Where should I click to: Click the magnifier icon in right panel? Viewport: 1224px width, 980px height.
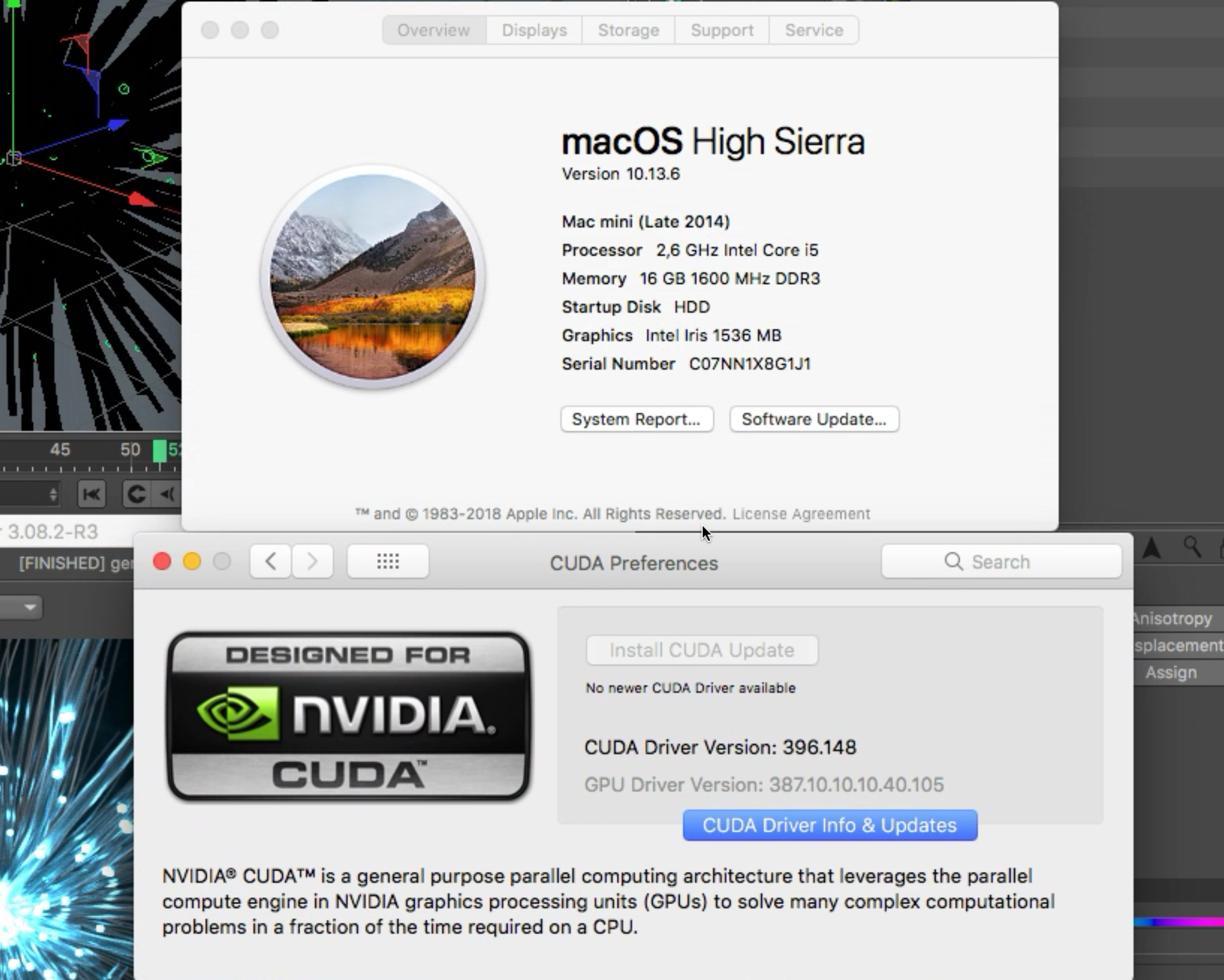point(1192,547)
